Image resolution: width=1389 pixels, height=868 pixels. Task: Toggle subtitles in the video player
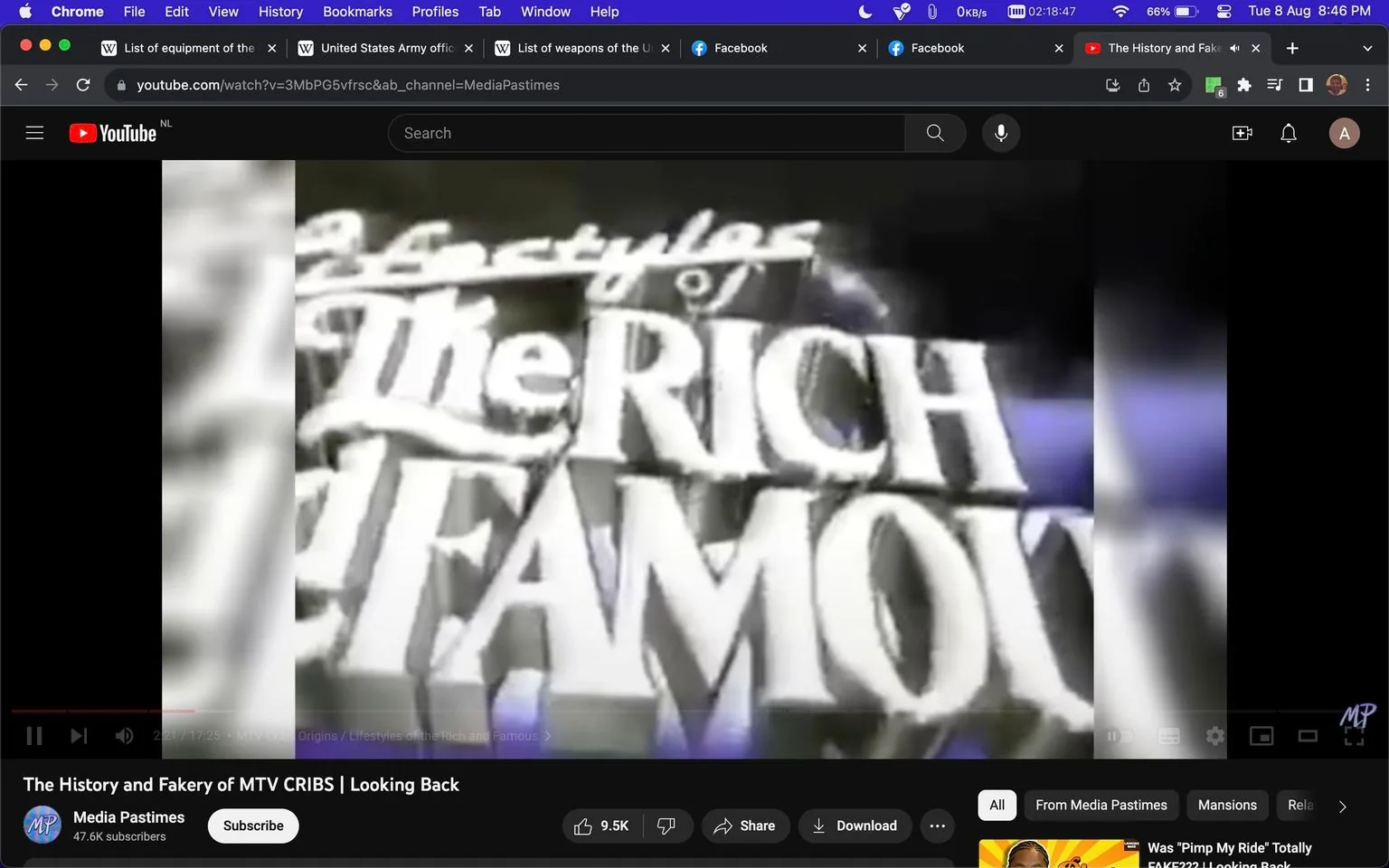[1169, 736]
